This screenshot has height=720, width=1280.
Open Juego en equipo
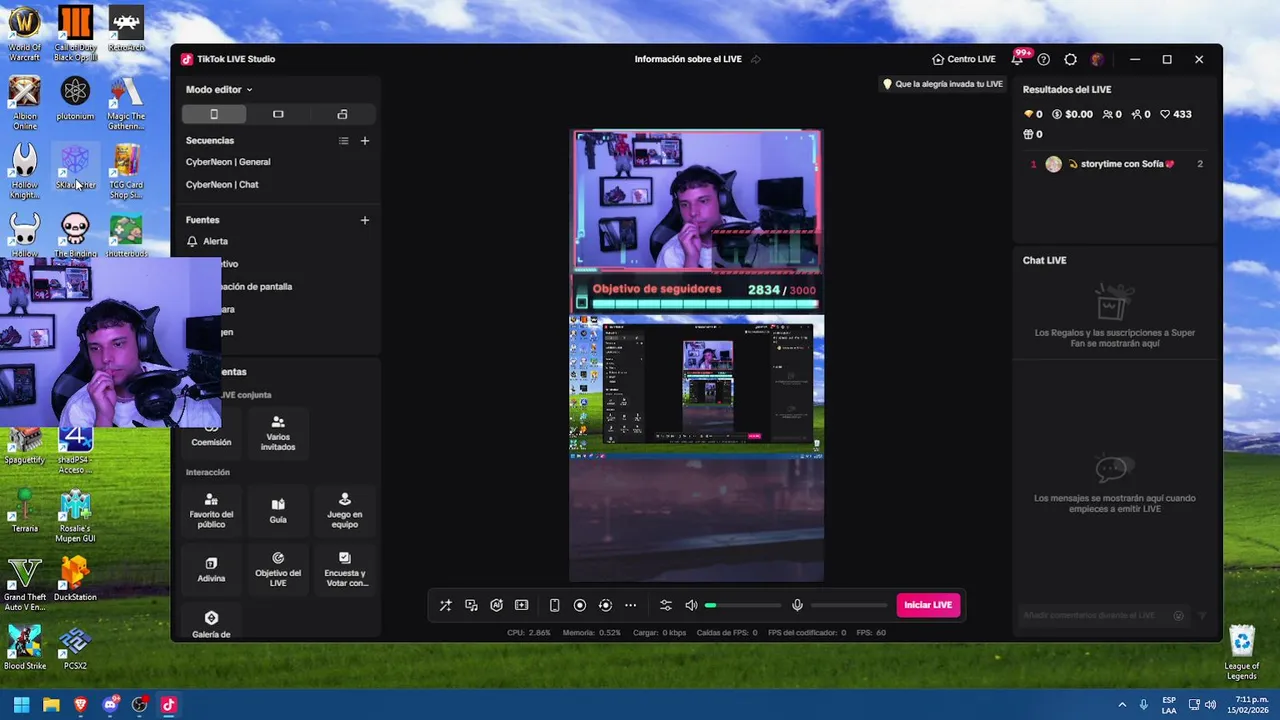pos(345,511)
